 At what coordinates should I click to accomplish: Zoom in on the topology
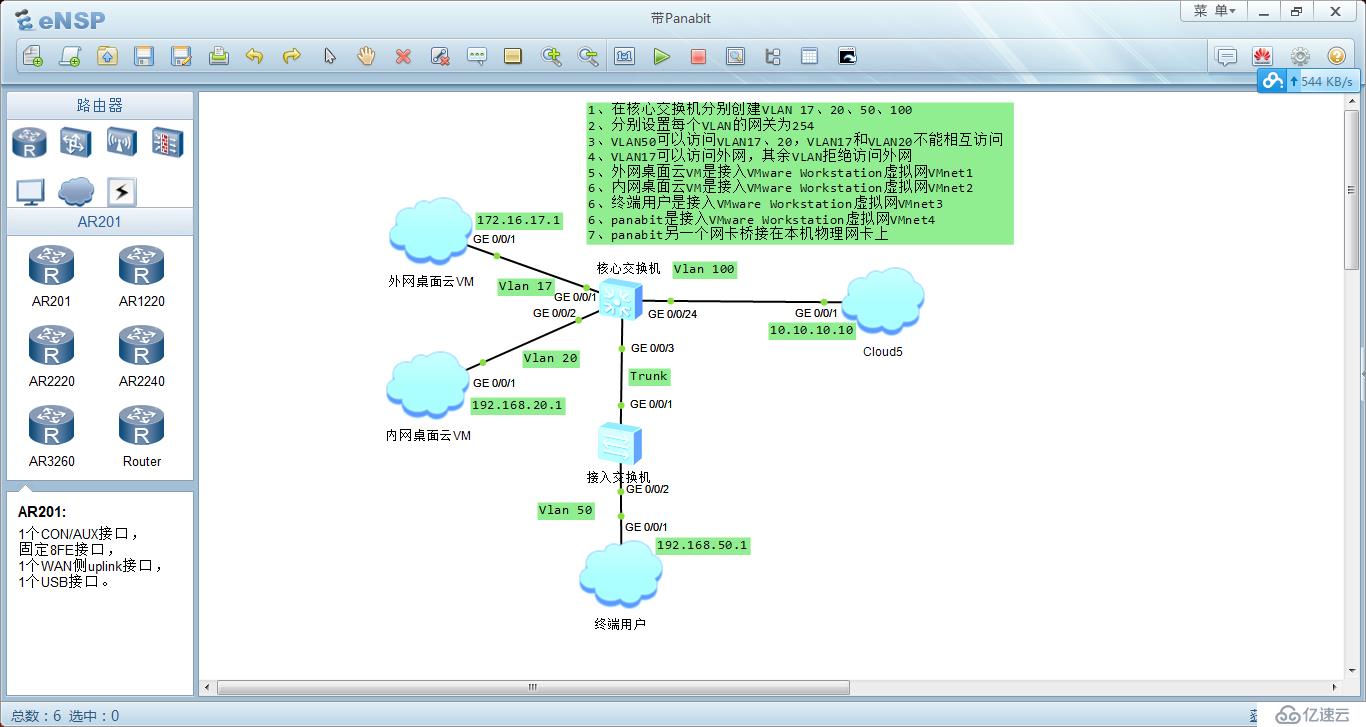click(x=551, y=56)
